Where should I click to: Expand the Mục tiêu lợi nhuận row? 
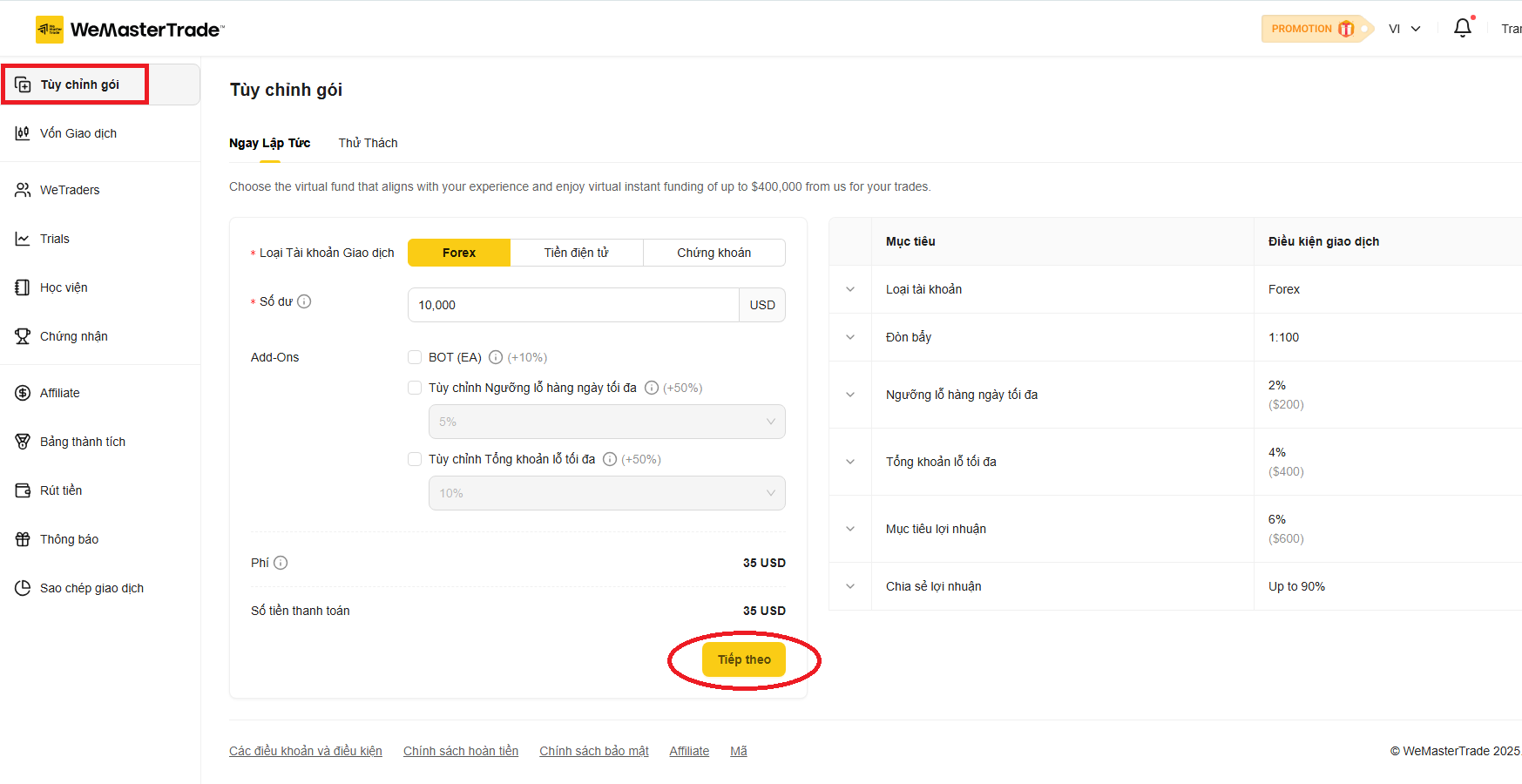[850, 529]
